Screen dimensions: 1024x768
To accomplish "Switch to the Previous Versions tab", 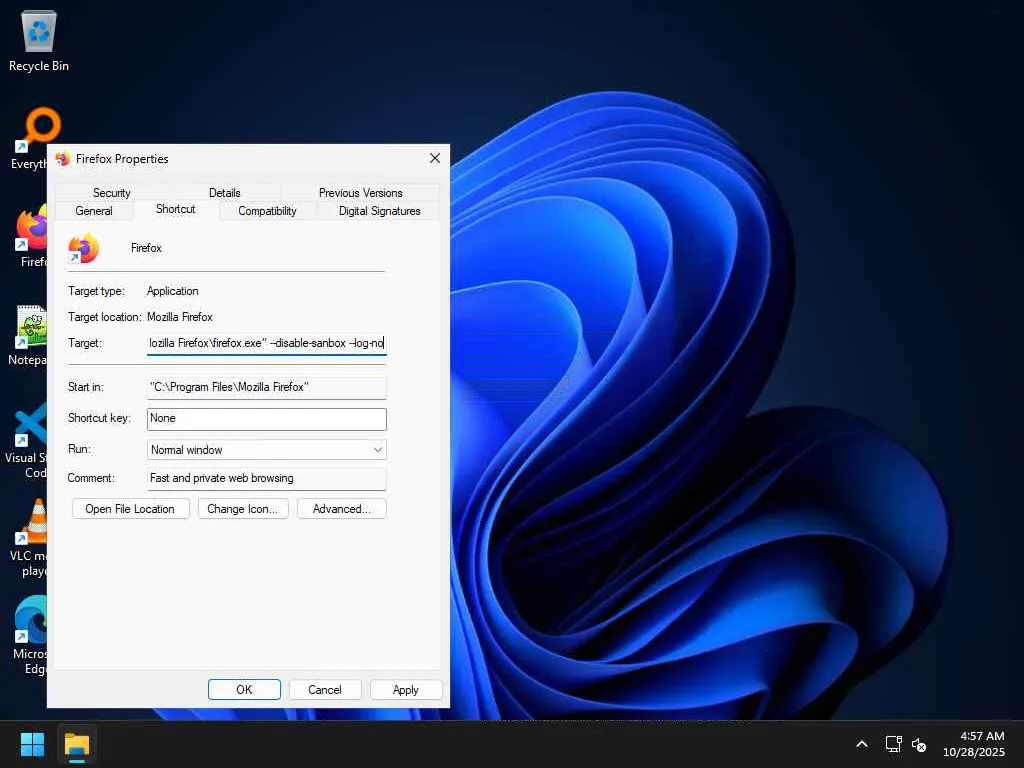I will tap(360, 193).
